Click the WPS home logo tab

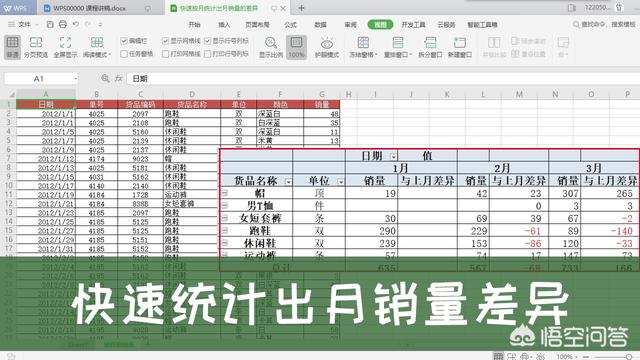coord(15,8)
